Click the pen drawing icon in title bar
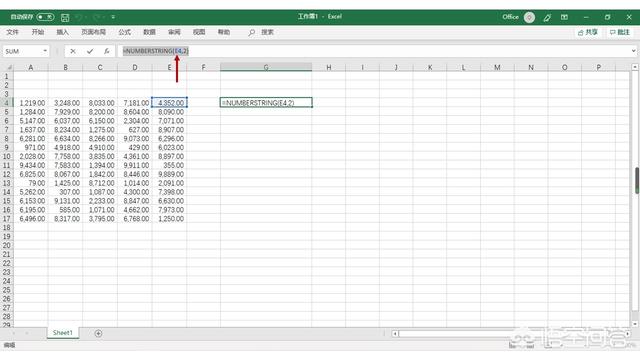The height and width of the screenshot is (360, 640). click(x=547, y=17)
